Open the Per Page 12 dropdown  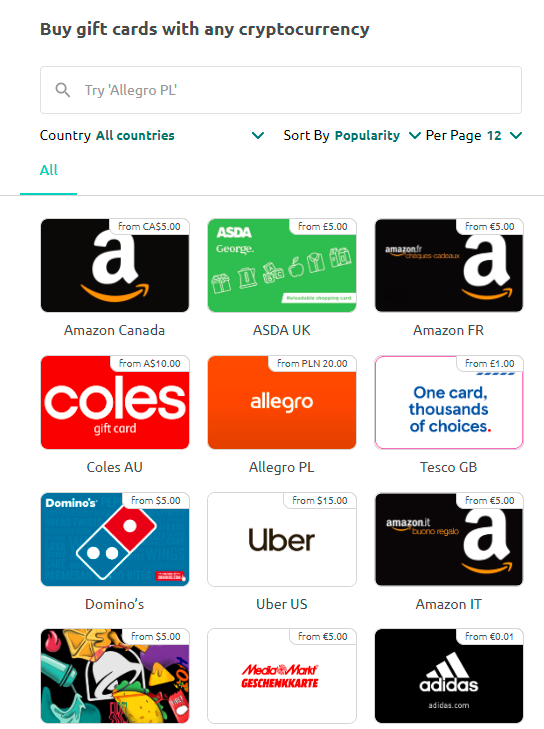(474, 135)
